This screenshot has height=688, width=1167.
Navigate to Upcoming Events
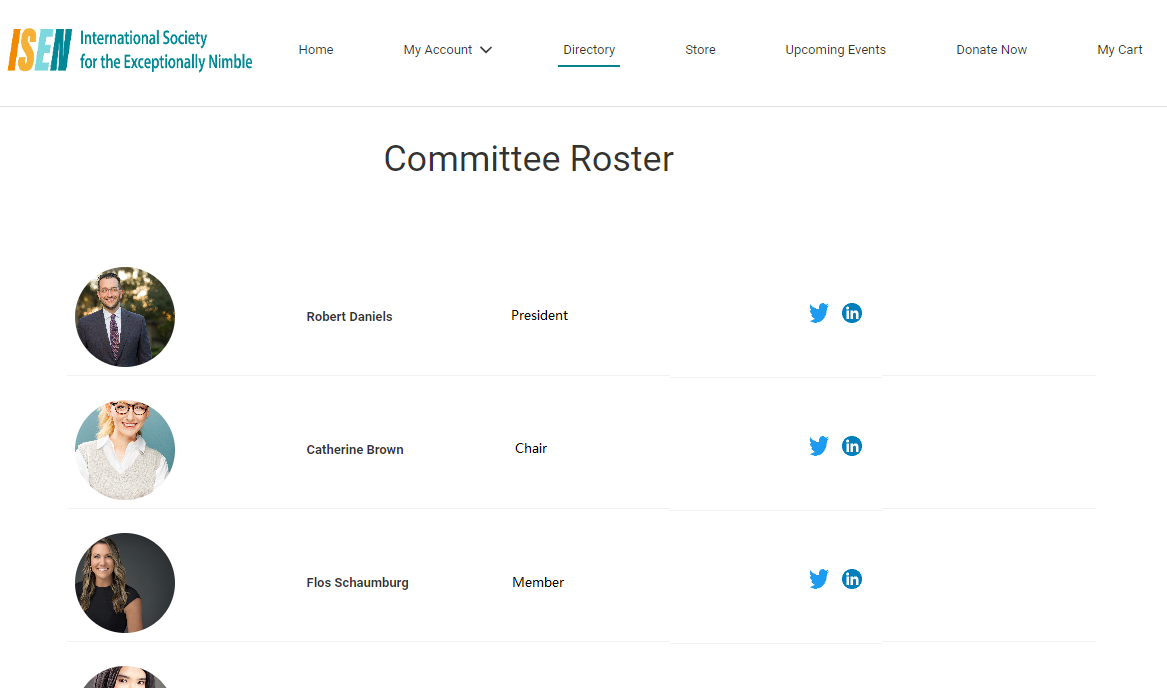click(835, 50)
